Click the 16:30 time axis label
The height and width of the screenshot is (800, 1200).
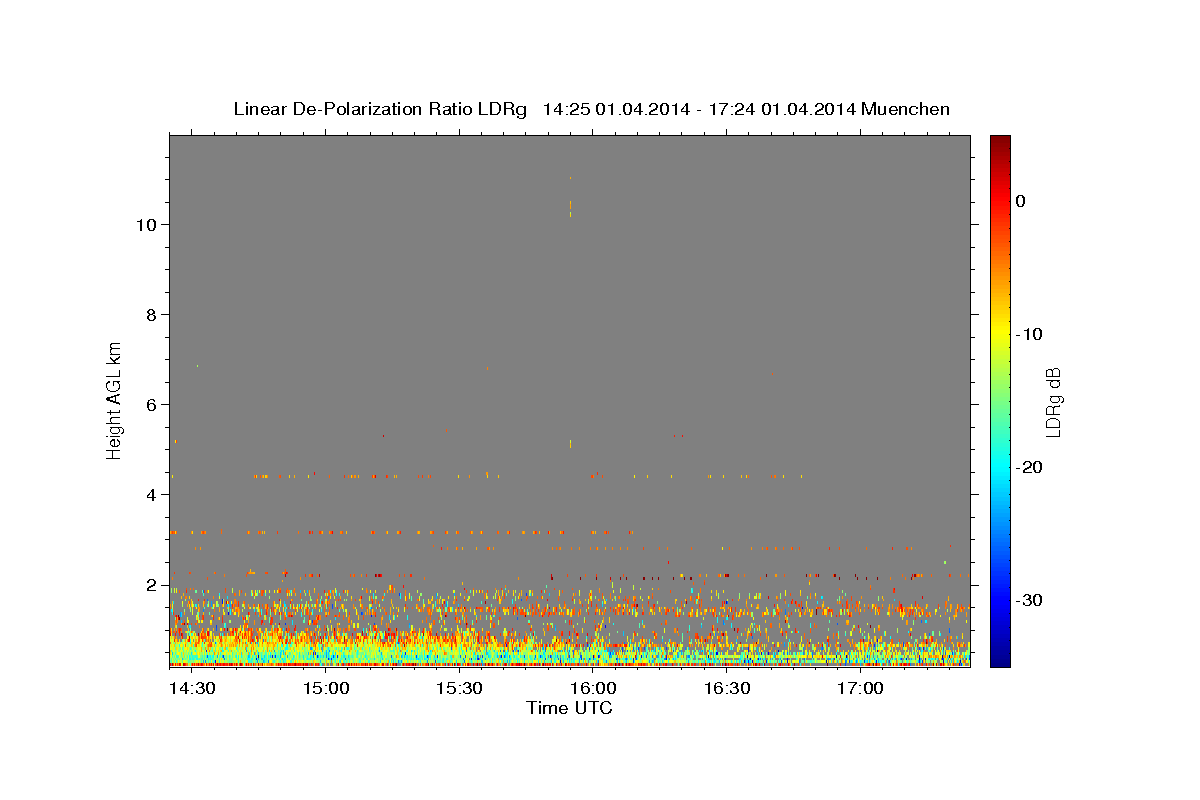[x=726, y=689]
